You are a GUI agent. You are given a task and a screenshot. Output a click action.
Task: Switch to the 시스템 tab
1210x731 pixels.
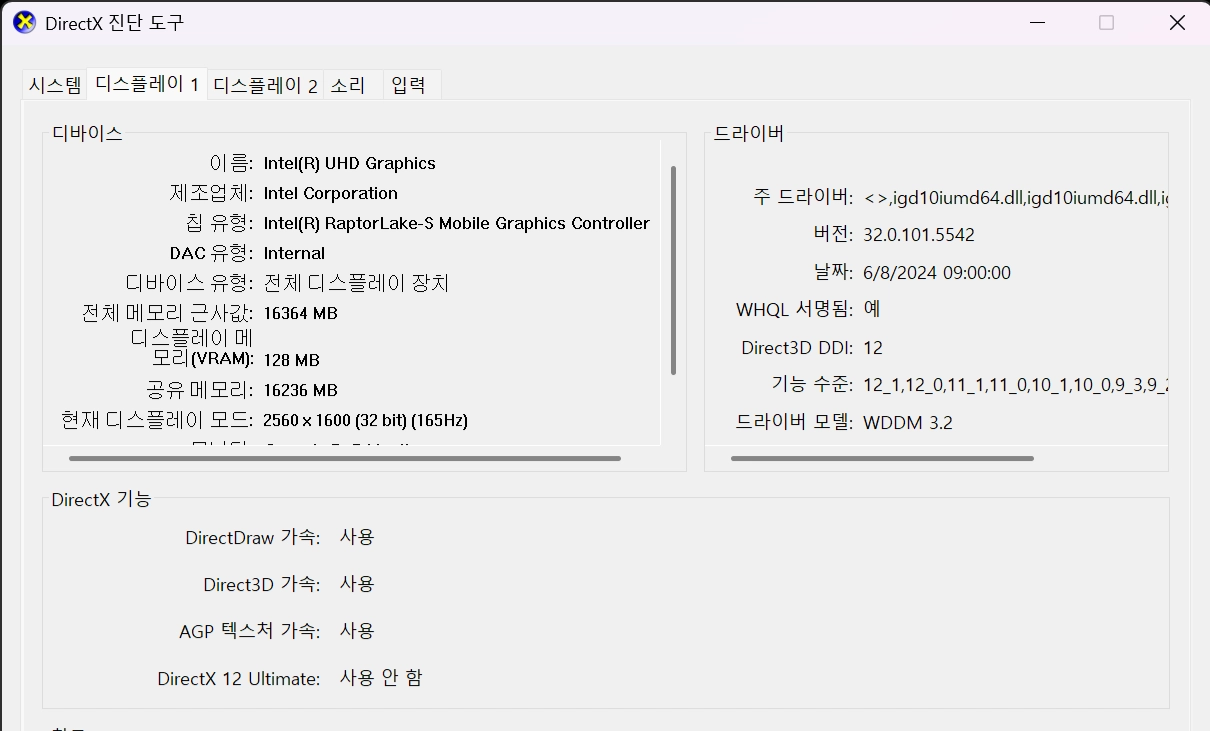pos(55,85)
